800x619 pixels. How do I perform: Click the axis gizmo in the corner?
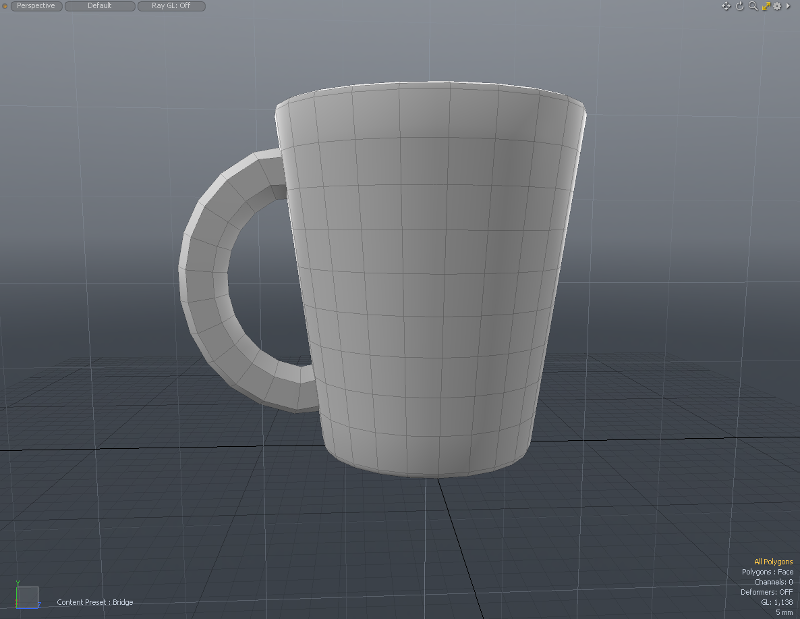pyautogui.click(x=26, y=595)
